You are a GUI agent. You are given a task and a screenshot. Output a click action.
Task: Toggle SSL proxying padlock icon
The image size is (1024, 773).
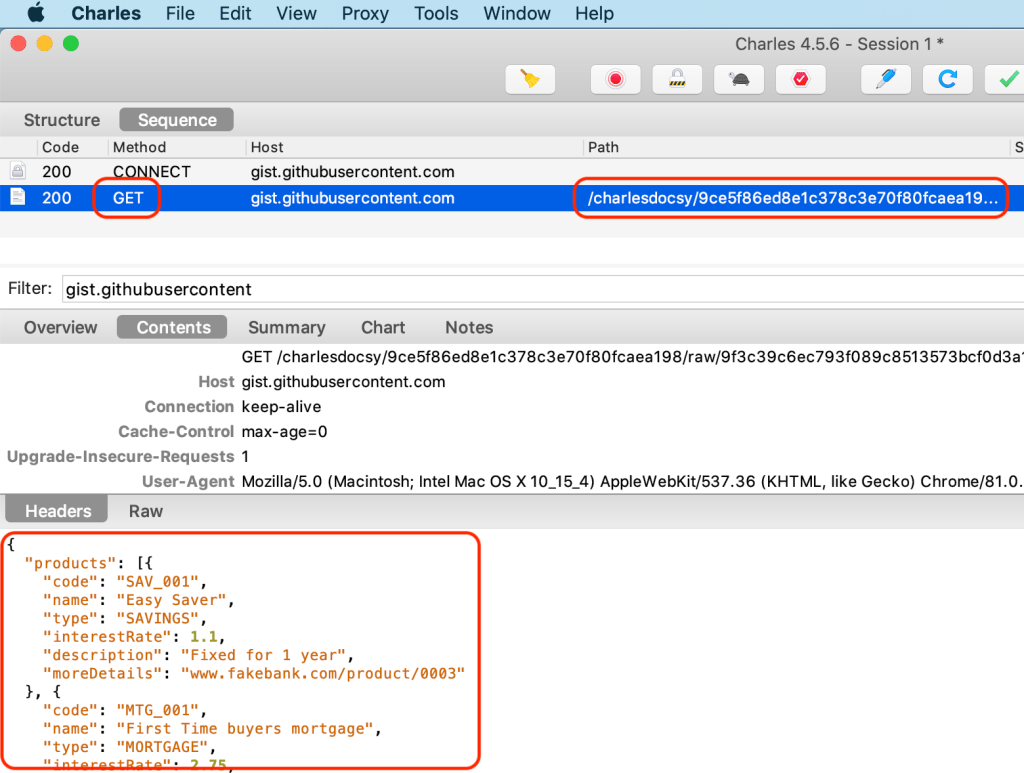[x=677, y=79]
